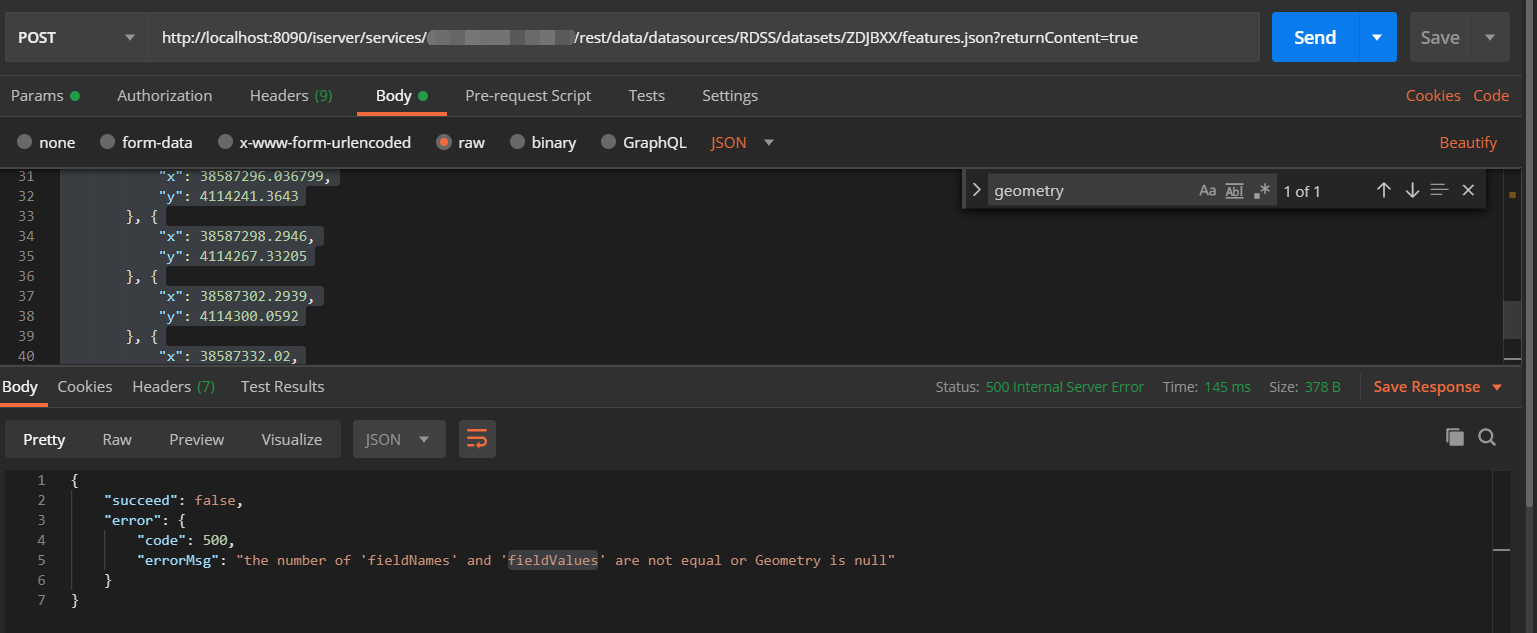Toggle match whole word in find
The height and width of the screenshot is (633, 1537).
(x=1235, y=190)
